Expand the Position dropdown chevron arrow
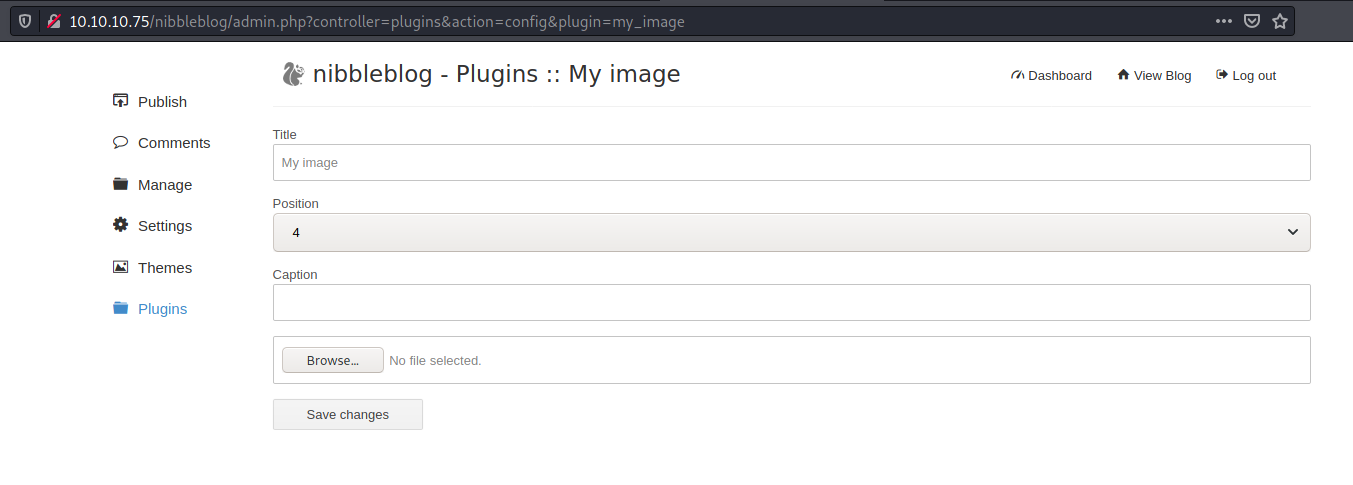Viewport: 1353px width, 485px height. 1292,232
